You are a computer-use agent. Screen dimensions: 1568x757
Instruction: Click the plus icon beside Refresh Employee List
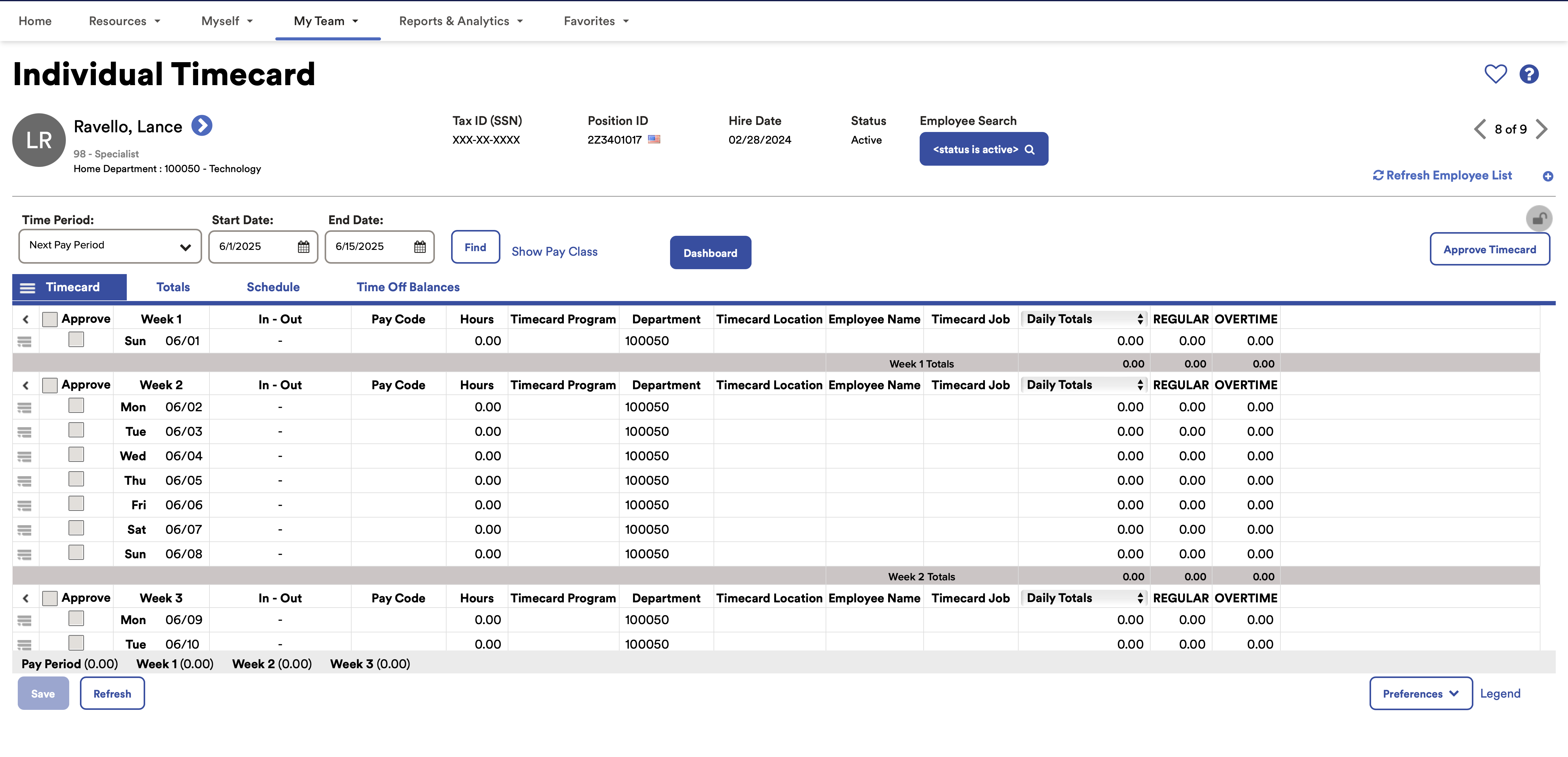(x=1548, y=176)
